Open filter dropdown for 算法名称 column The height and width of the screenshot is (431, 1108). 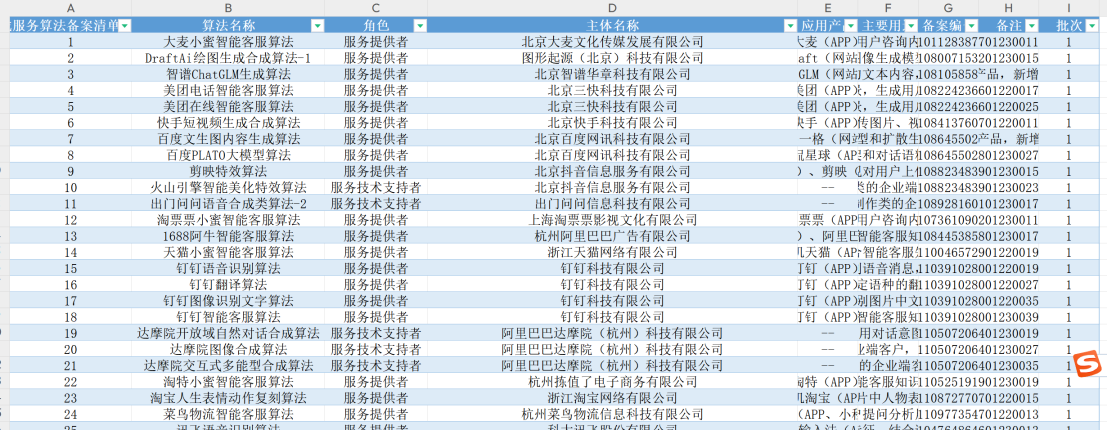point(317,25)
